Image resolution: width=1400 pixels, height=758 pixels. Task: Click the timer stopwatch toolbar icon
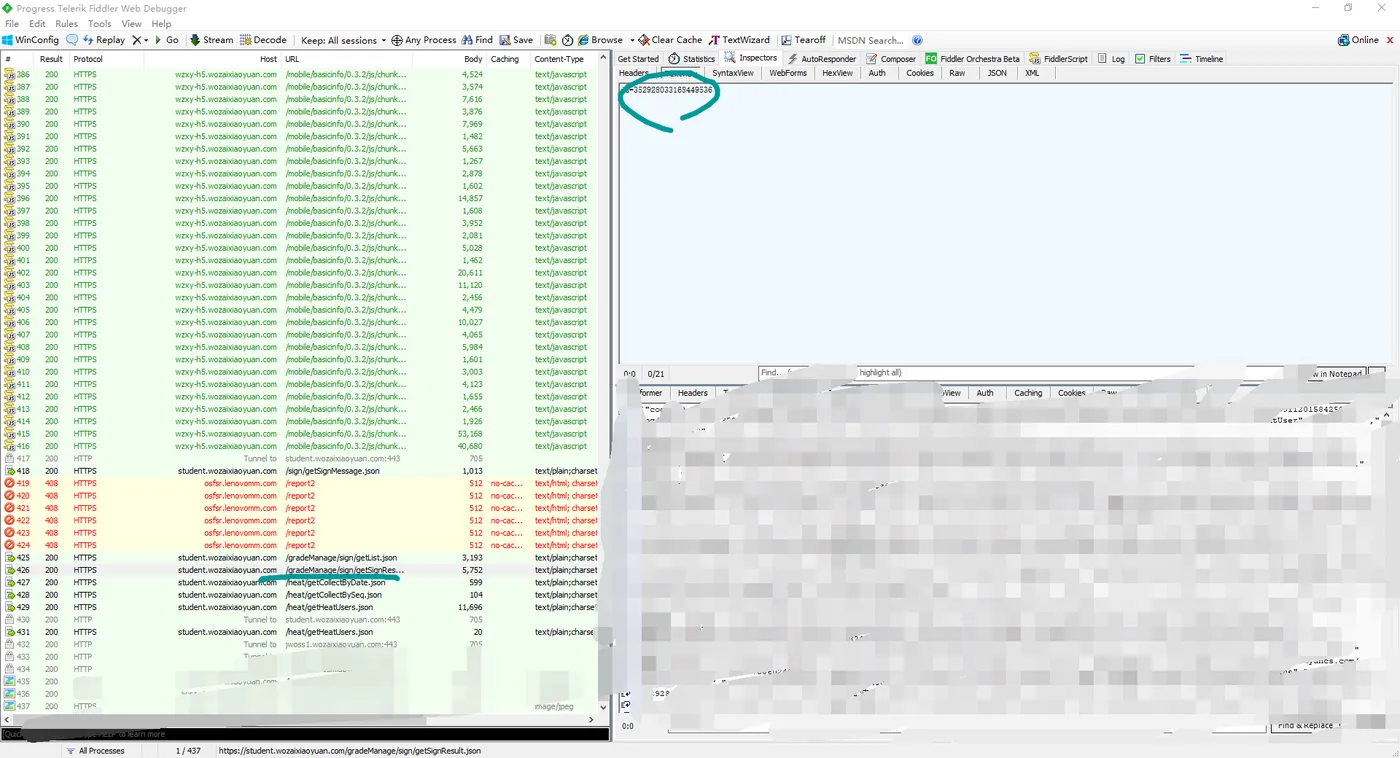(567, 40)
